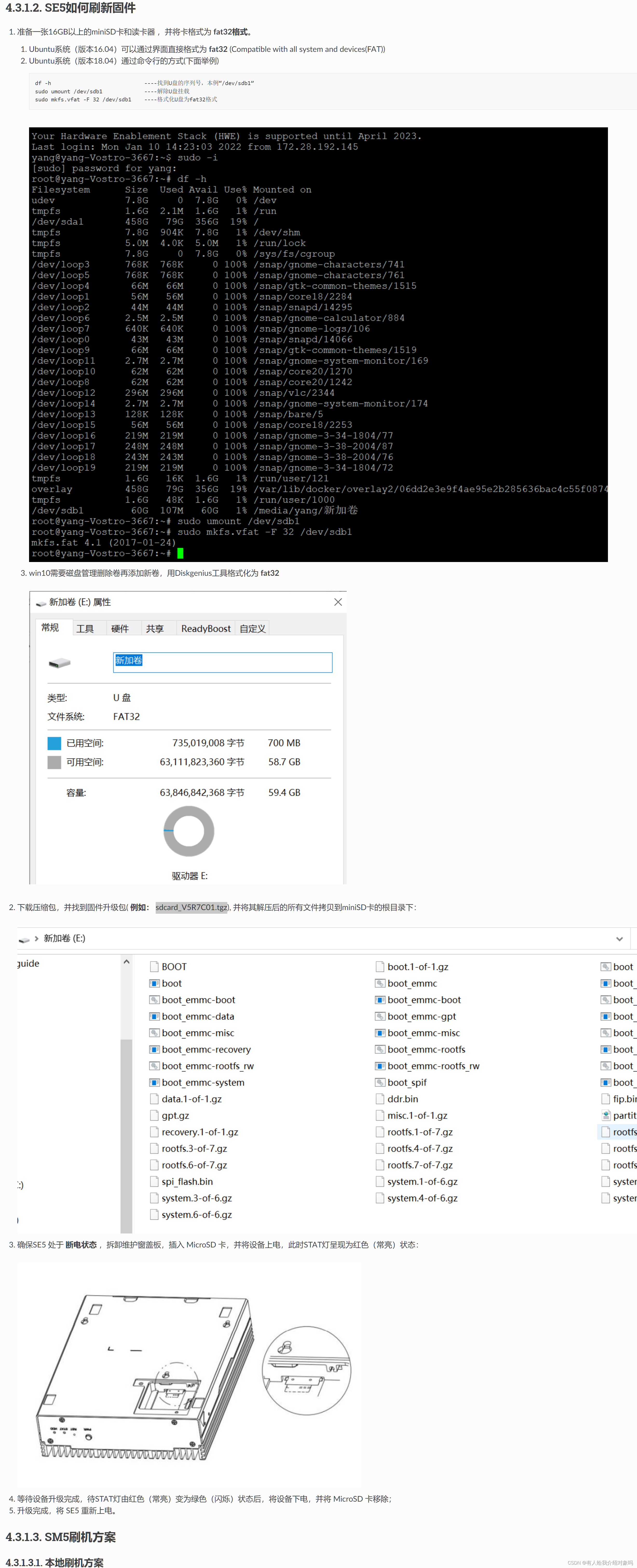Click the highlighted sdcard_V5R7C01.tgz filename
This screenshot has width=637, height=1568.
point(192,907)
